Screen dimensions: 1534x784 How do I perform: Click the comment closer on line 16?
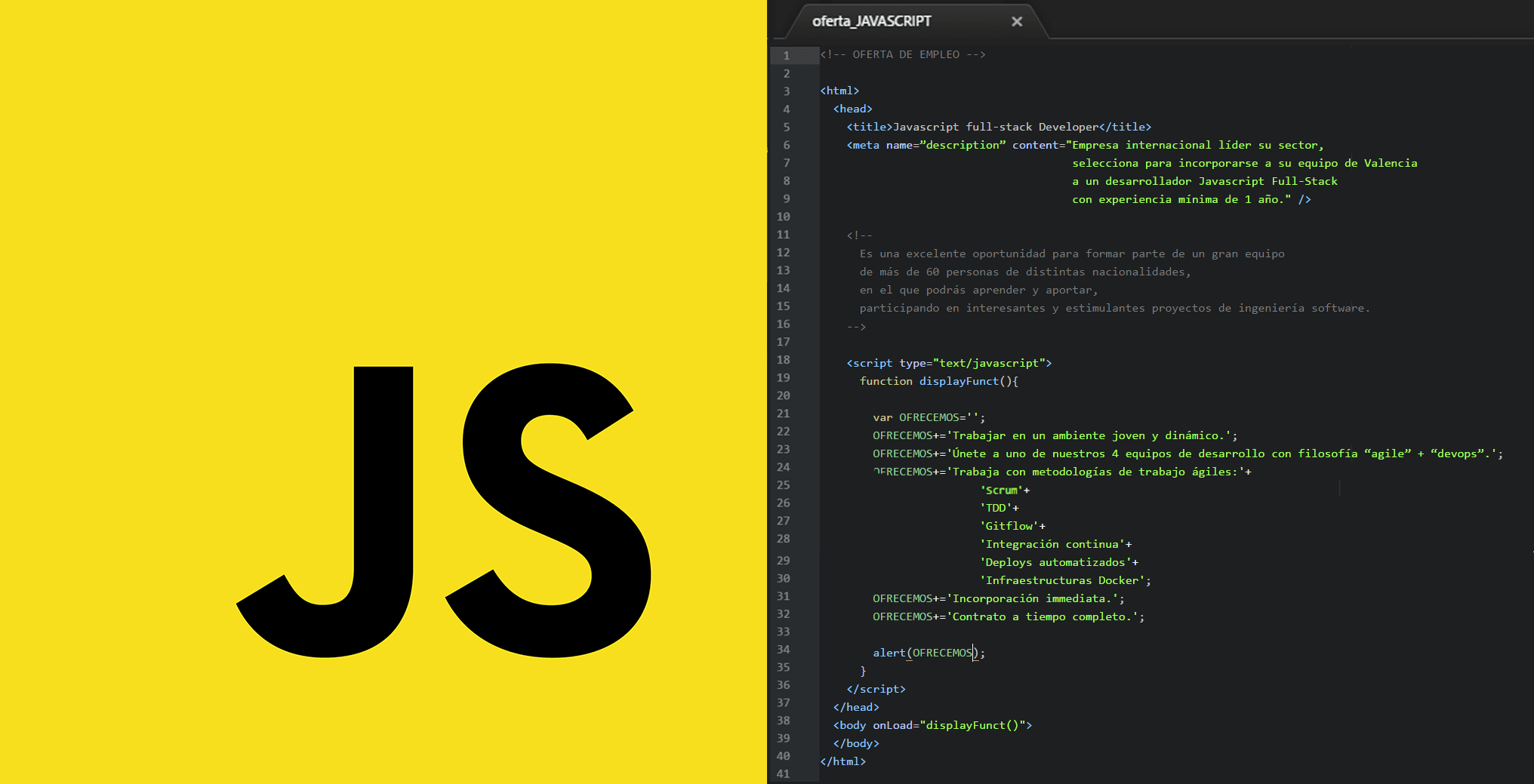coord(856,327)
